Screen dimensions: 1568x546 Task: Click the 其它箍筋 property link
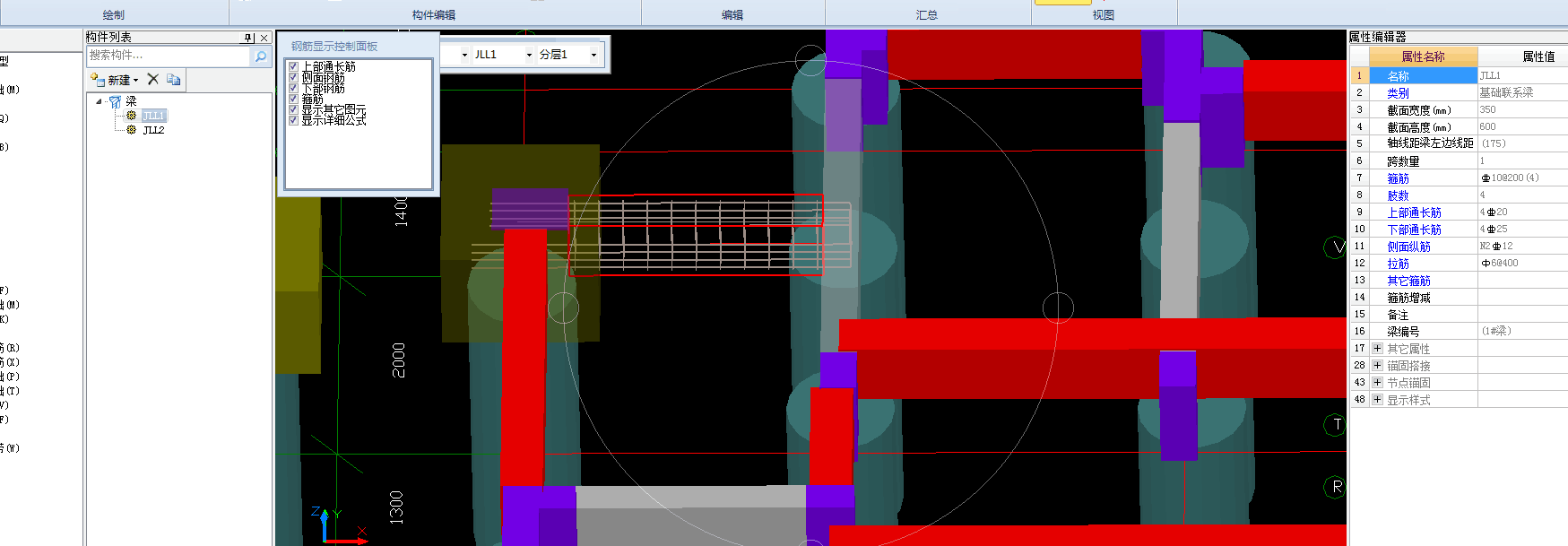click(1408, 281)
